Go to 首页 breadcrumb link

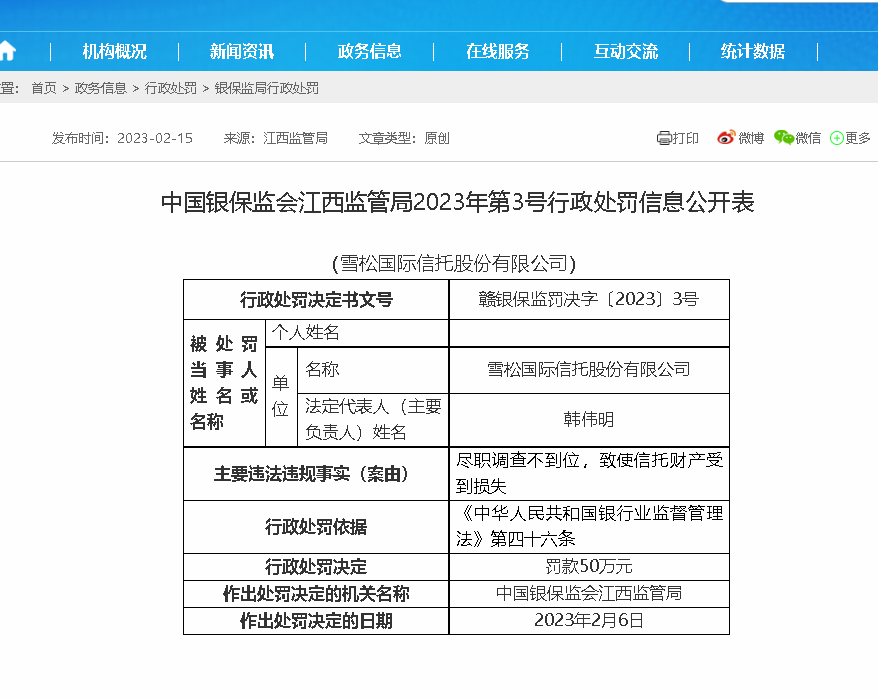click(x=44, y=88)
